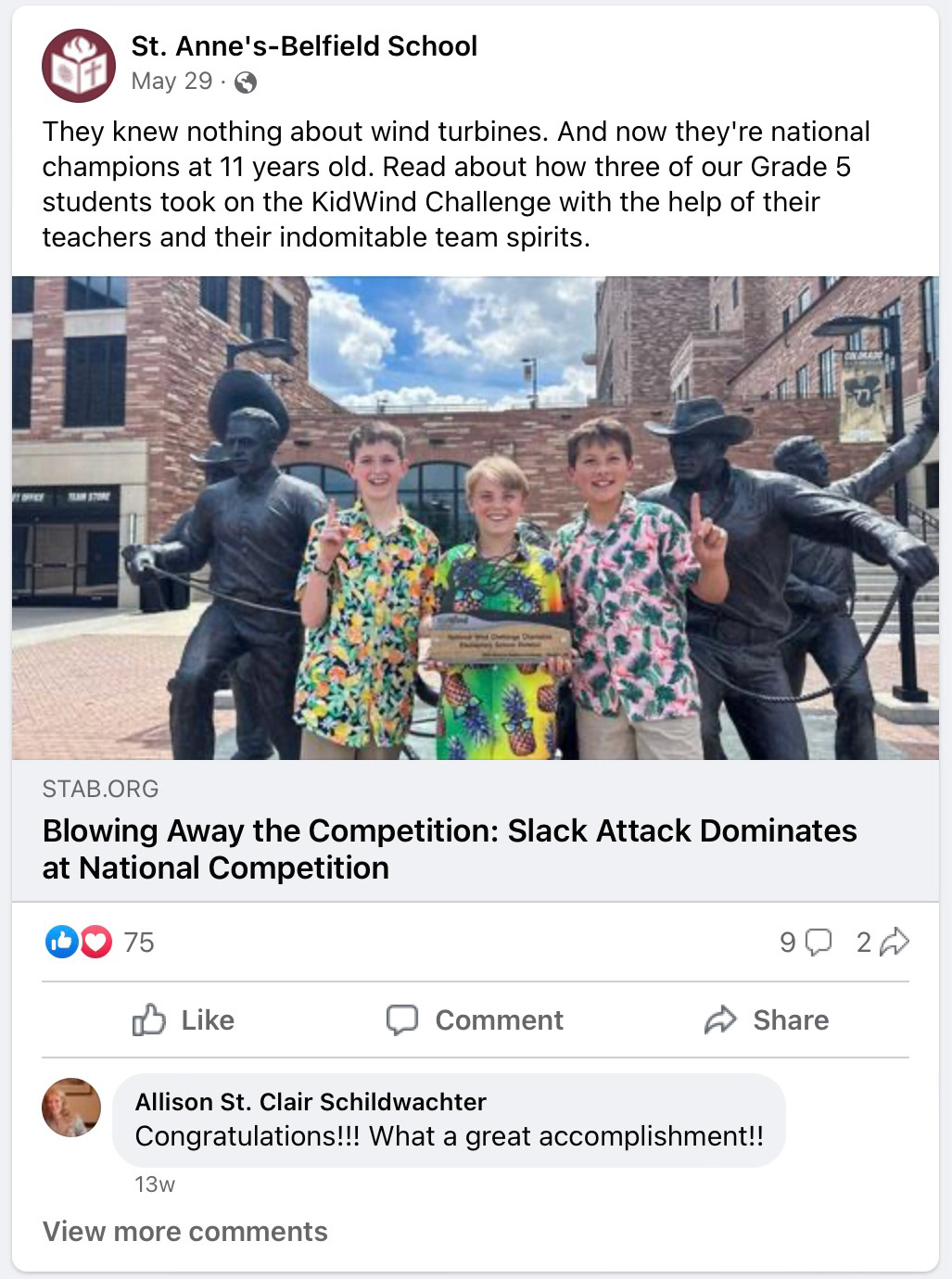
Task: Click the arrow icon beside Share
Action: [x=720, y=1019]
